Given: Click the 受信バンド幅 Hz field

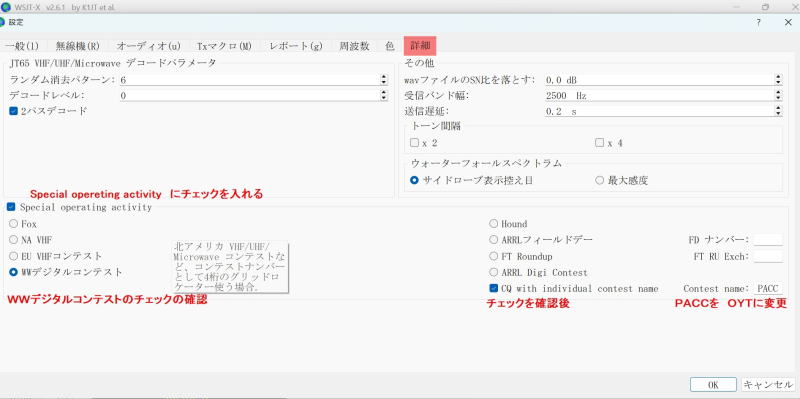Looking at the screenshot, I should coord(659,95).
